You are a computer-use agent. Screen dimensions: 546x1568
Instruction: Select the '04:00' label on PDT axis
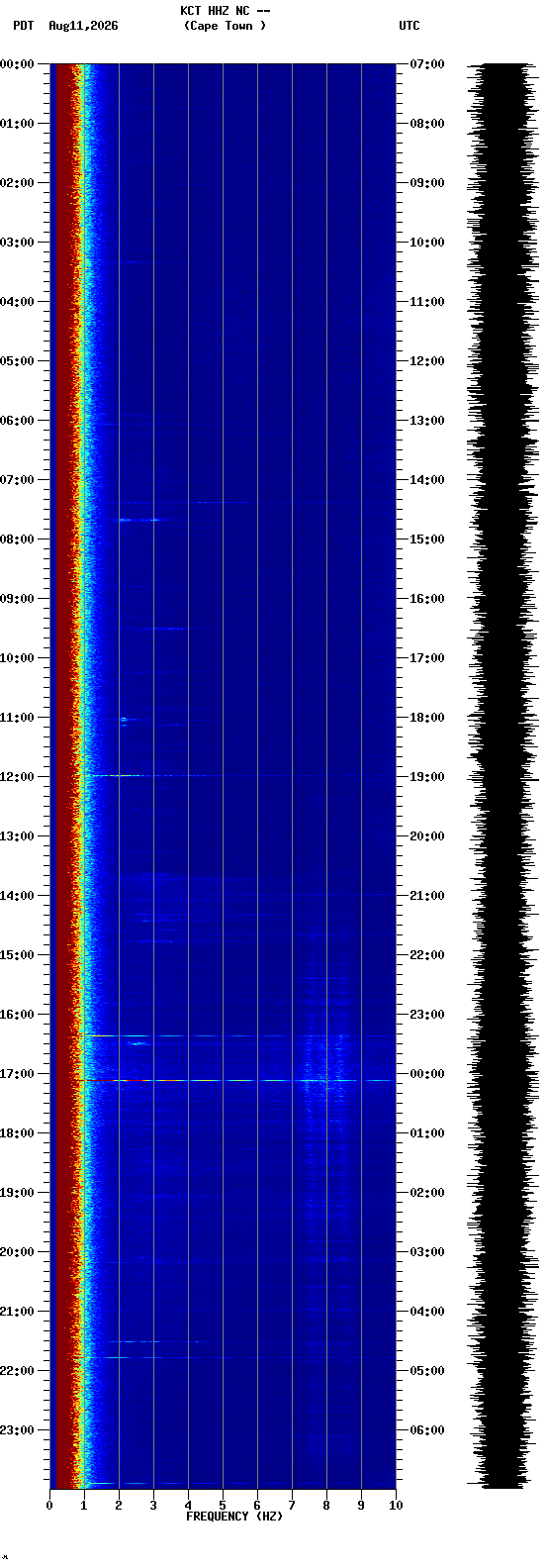tap(17, 302)
